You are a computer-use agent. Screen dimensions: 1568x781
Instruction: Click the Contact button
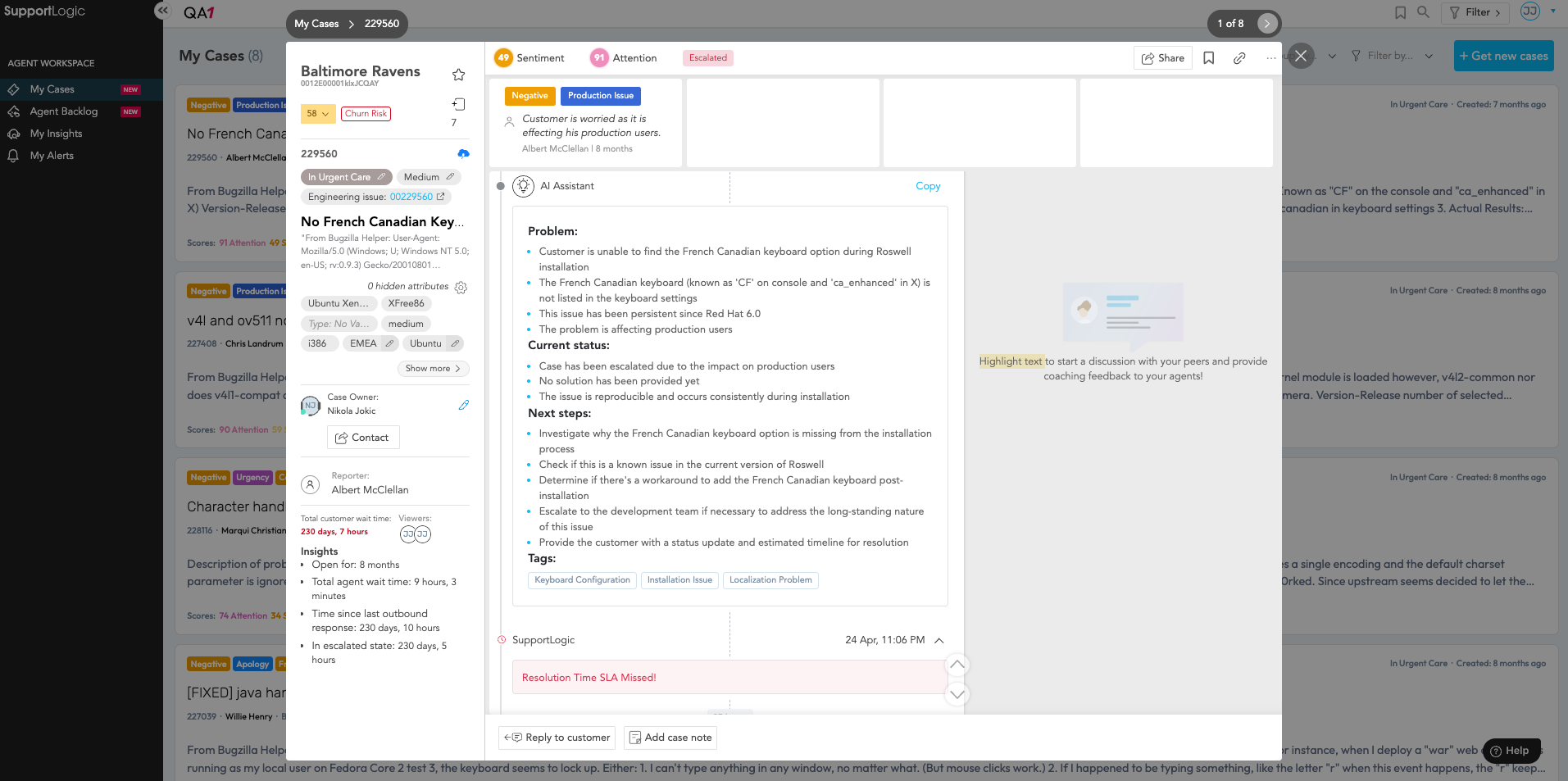point(363,438)
